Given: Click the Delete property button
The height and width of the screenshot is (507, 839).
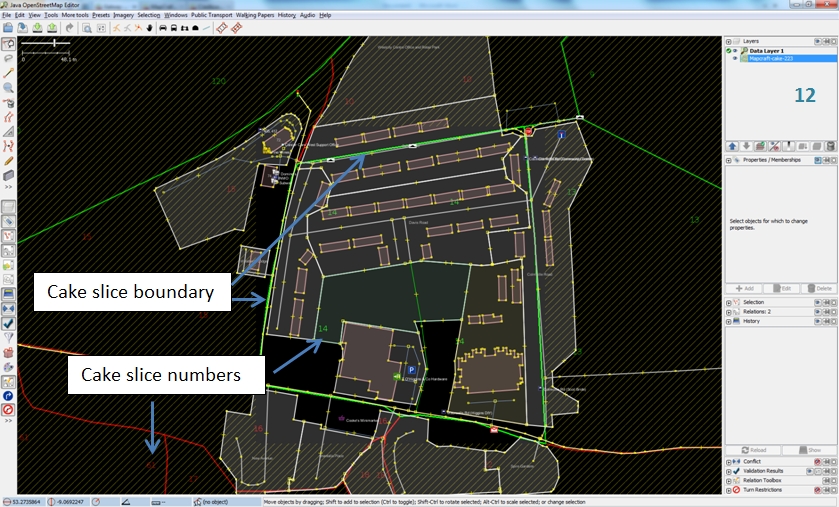Looking at the screenshot, I should (x=818, y=288).
